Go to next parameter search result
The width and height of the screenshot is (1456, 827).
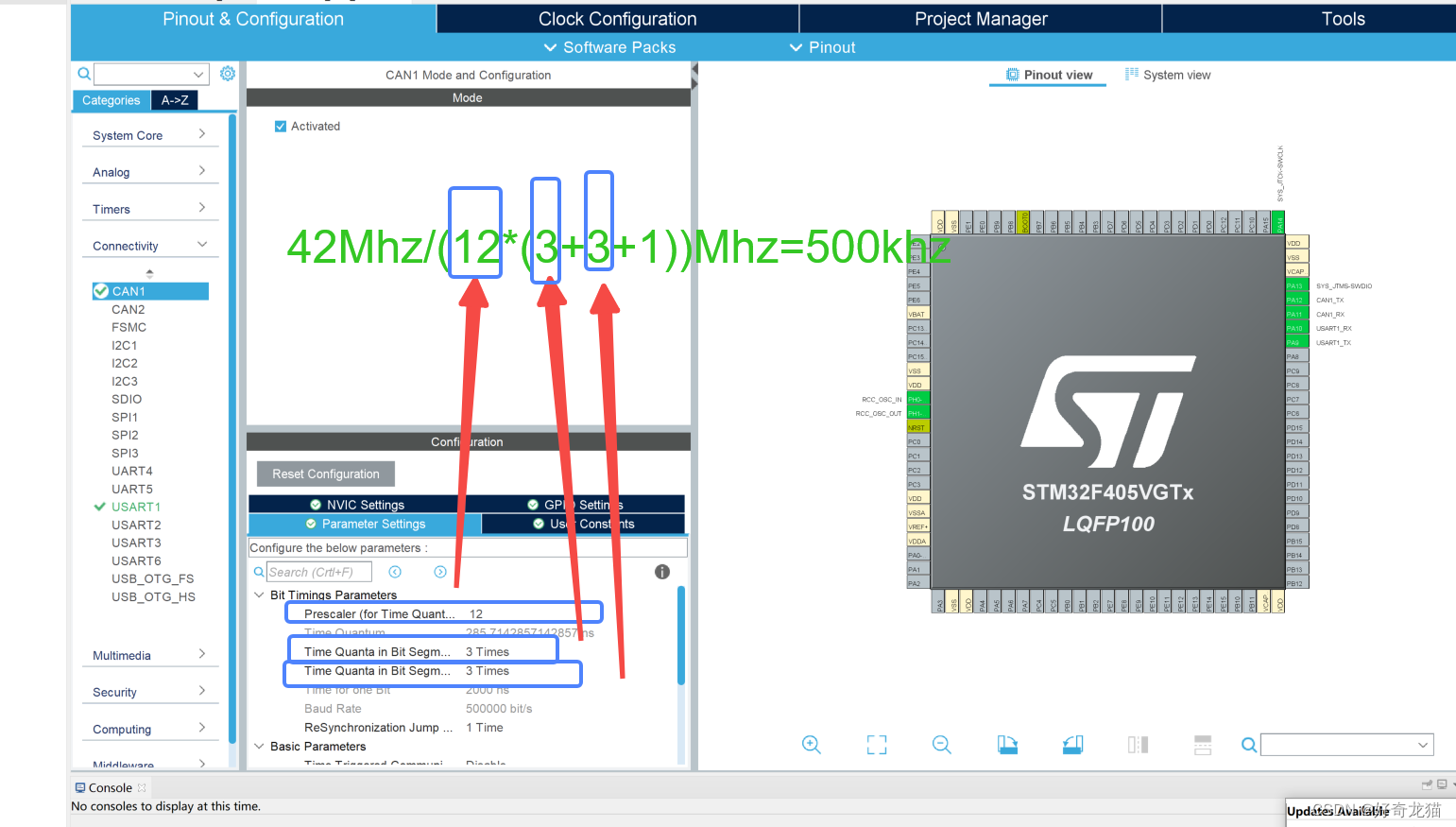[440, 572]
